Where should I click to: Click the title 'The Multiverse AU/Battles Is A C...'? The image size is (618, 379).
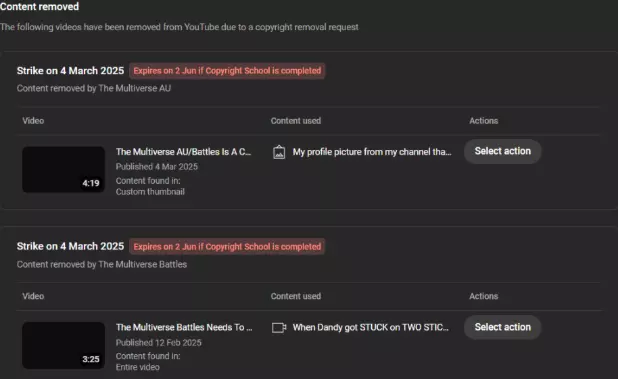click(183, 152)
